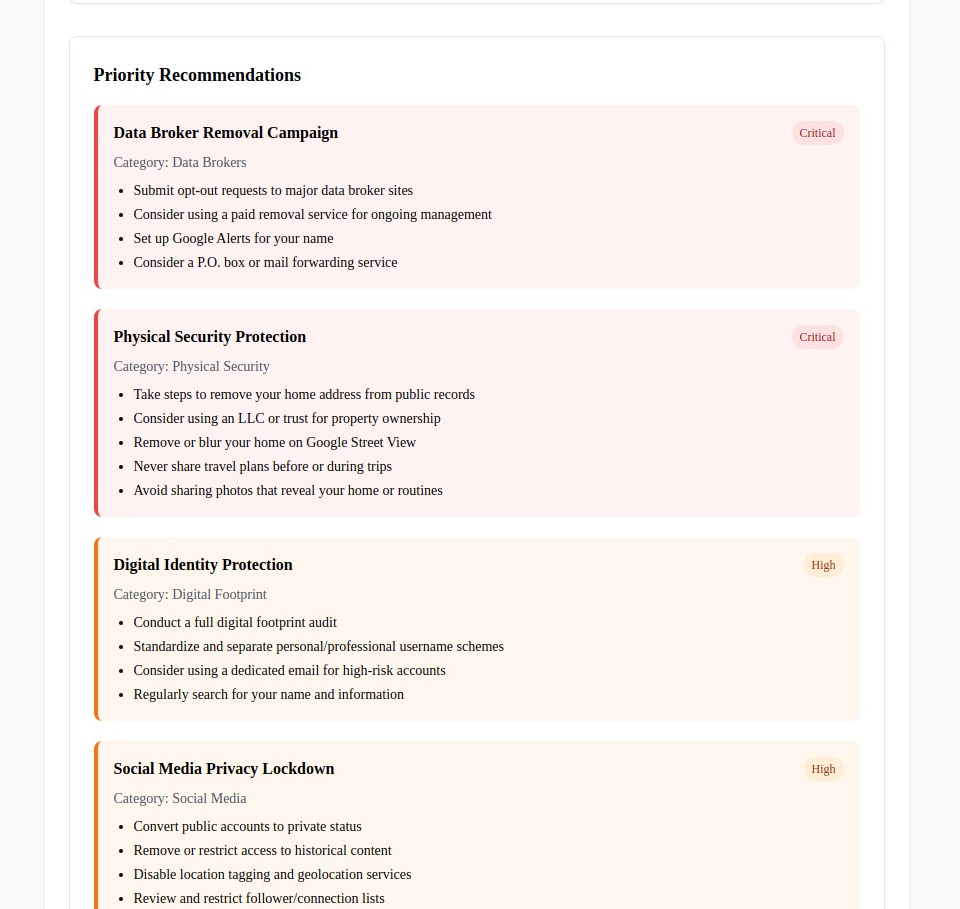Screen dimensions: 960x909
Task: Click 'Submit opt-out requests to major data broker sites'
Action: tap(273, 190)
